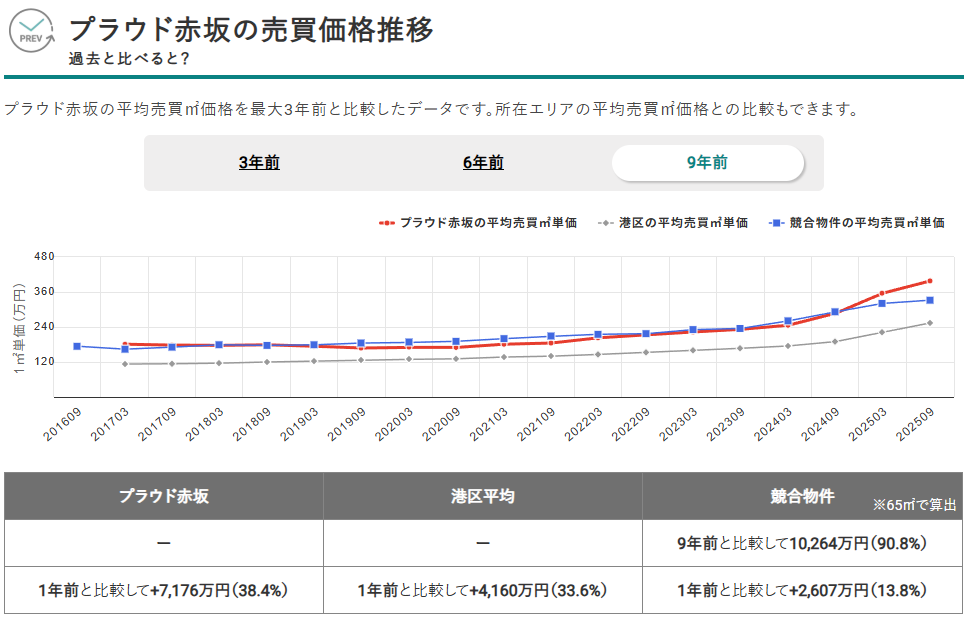Click the プラウド赤坂の売買価格推移 heading
This screenshot has height=618, width=971.
[x=251, y=30]
